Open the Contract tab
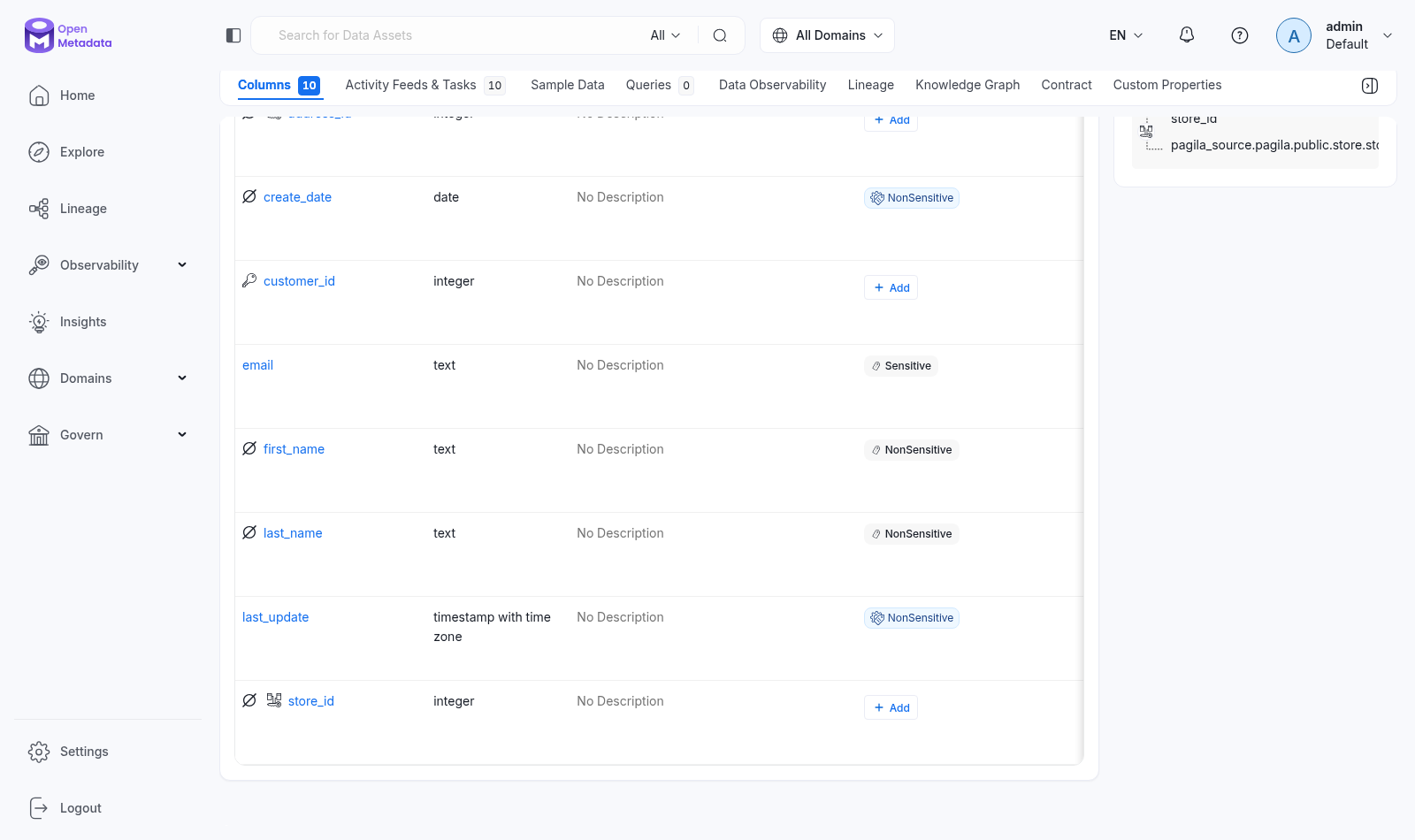This screenshot has width=1415, height=840. 1067,85
